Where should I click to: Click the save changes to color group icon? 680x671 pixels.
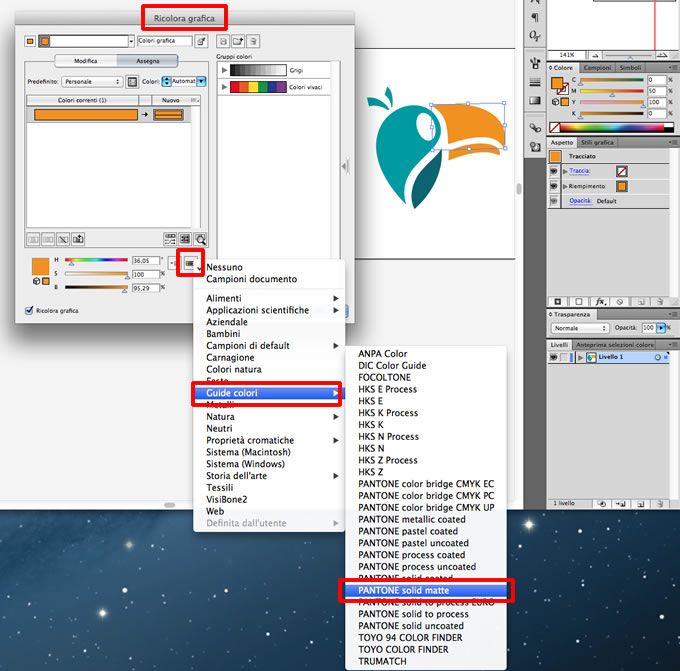(x=223, y=41)
